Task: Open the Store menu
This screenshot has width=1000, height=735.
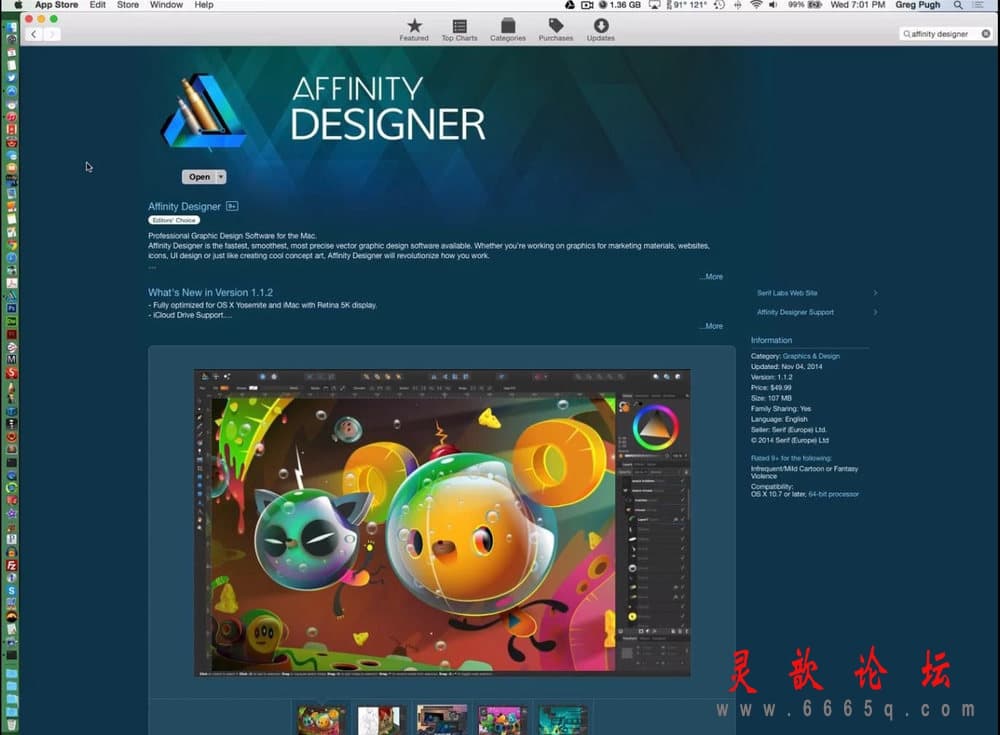Action: [x=128, y=4]
